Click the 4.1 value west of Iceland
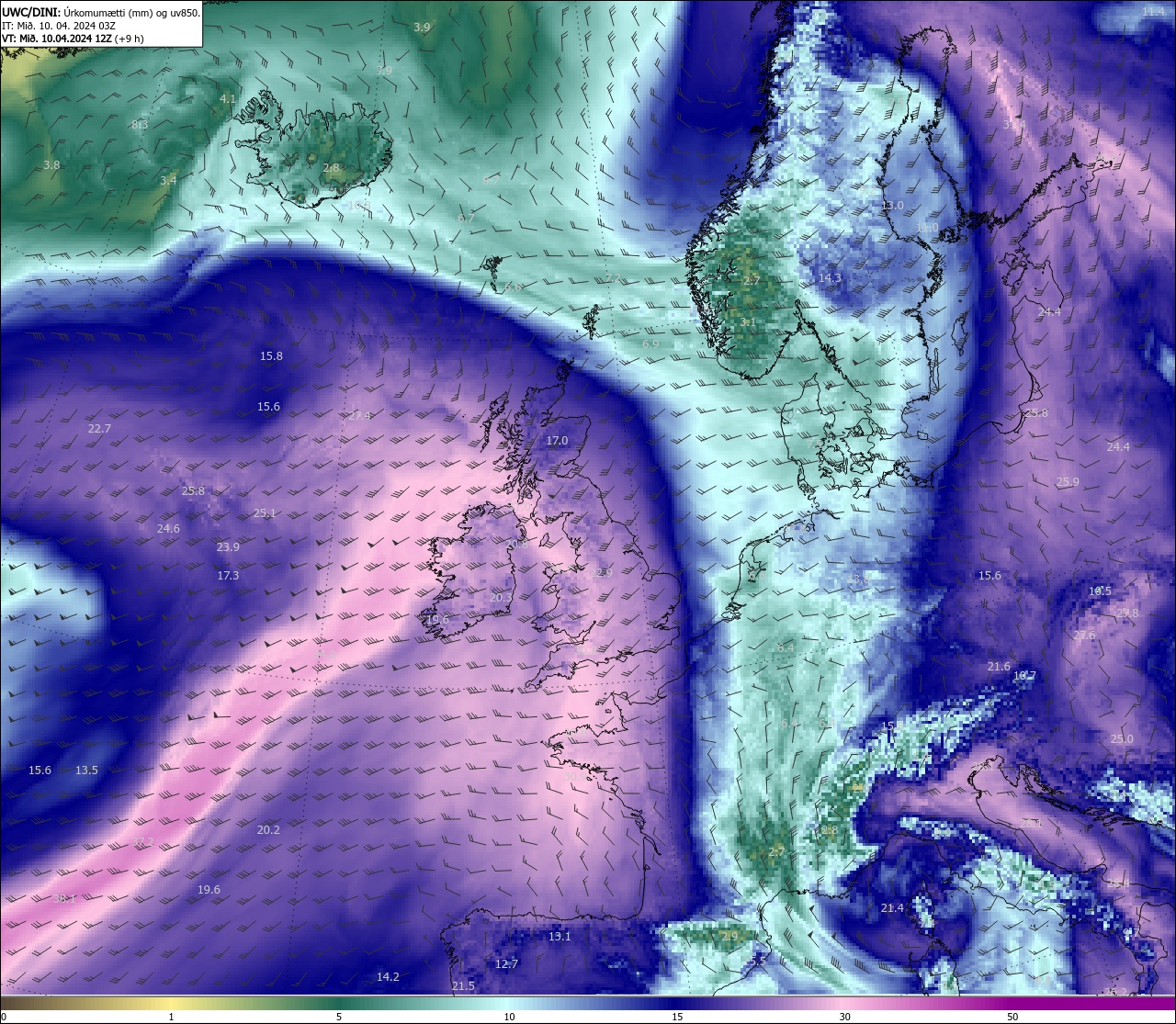Screen dimensions: 1176x1024 (x=228, y=99)
